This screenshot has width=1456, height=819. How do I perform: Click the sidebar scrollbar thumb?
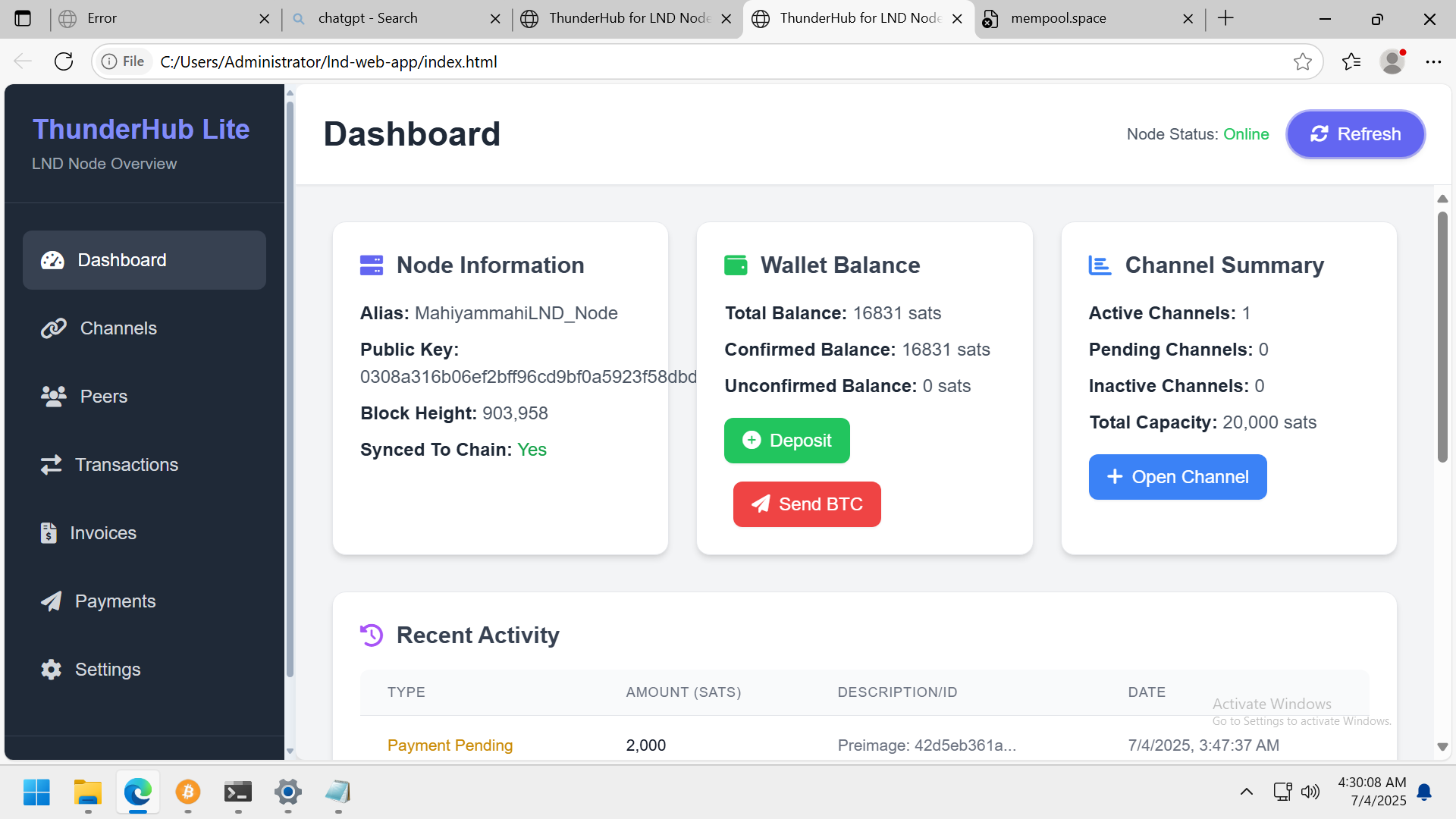click(x=290, y=389)
